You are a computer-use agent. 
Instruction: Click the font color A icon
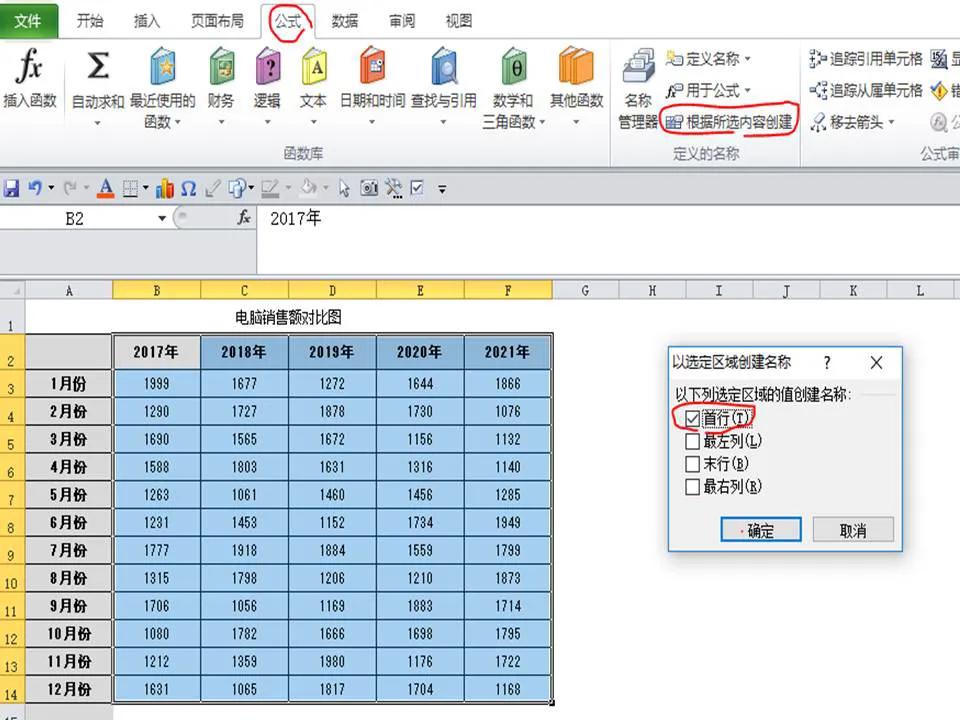tap(106, 188)
